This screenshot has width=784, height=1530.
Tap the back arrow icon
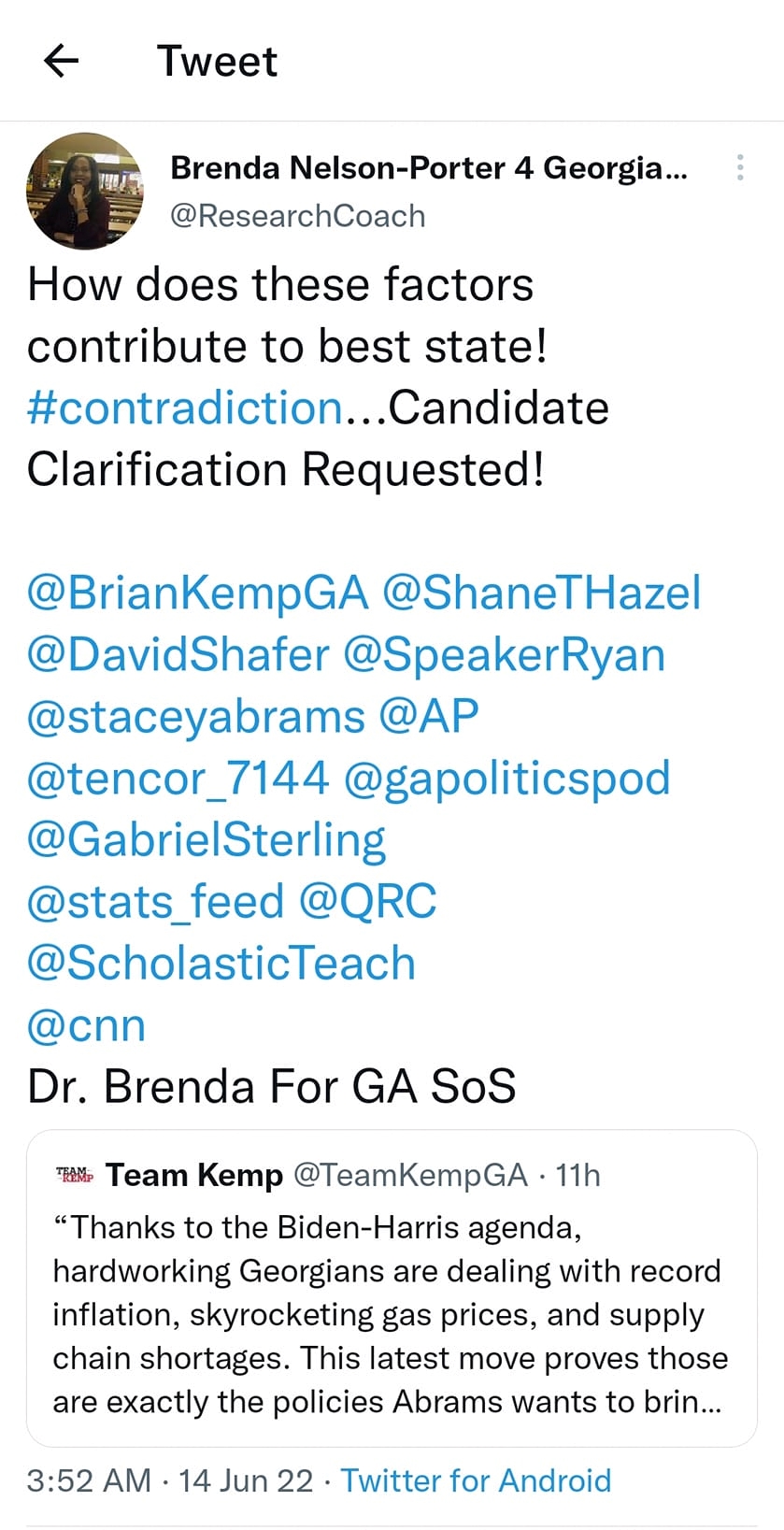tap(62, 62)
